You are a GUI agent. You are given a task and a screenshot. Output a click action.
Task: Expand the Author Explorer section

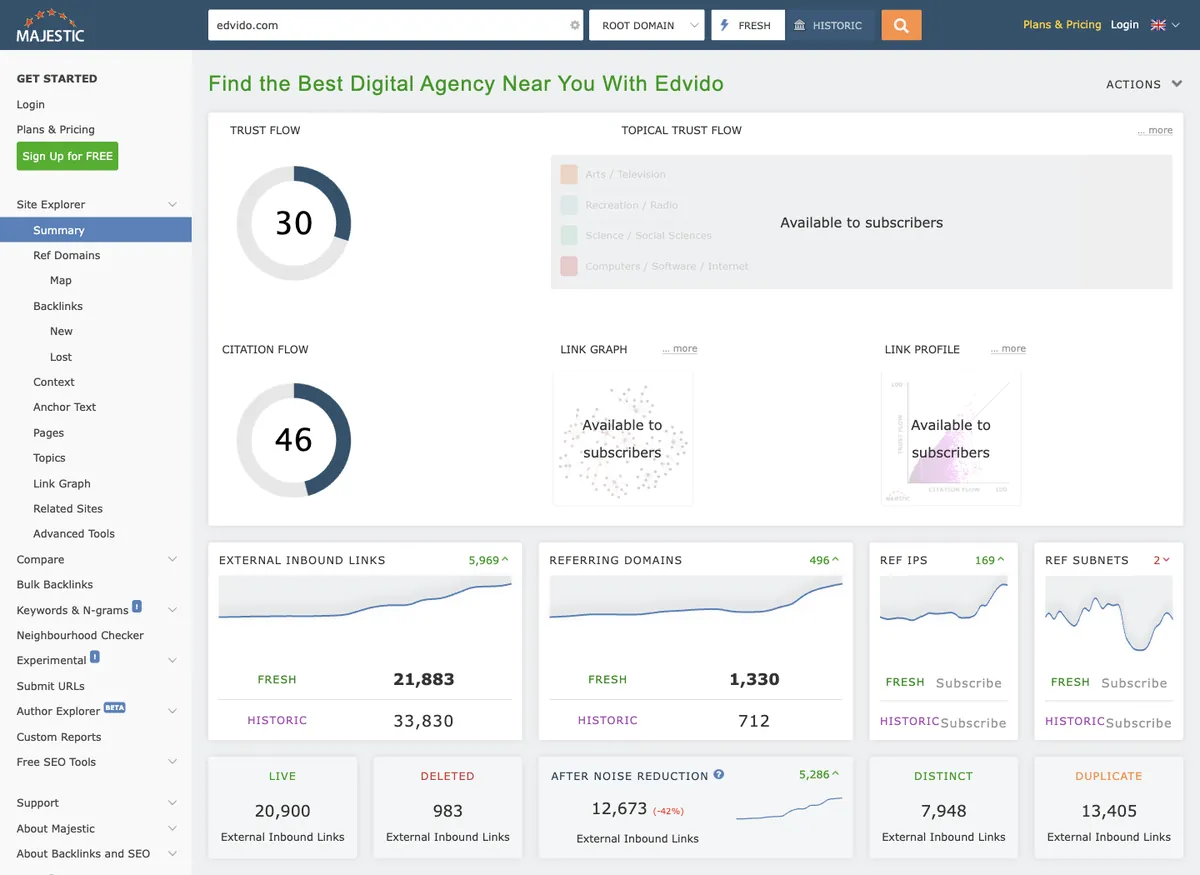172,711
